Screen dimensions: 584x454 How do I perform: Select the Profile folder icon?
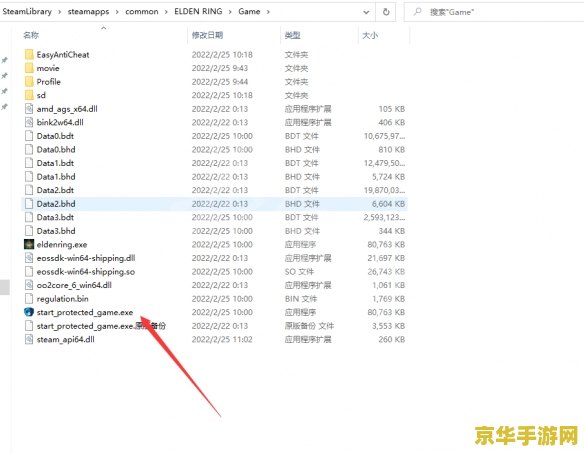[29, 82]
